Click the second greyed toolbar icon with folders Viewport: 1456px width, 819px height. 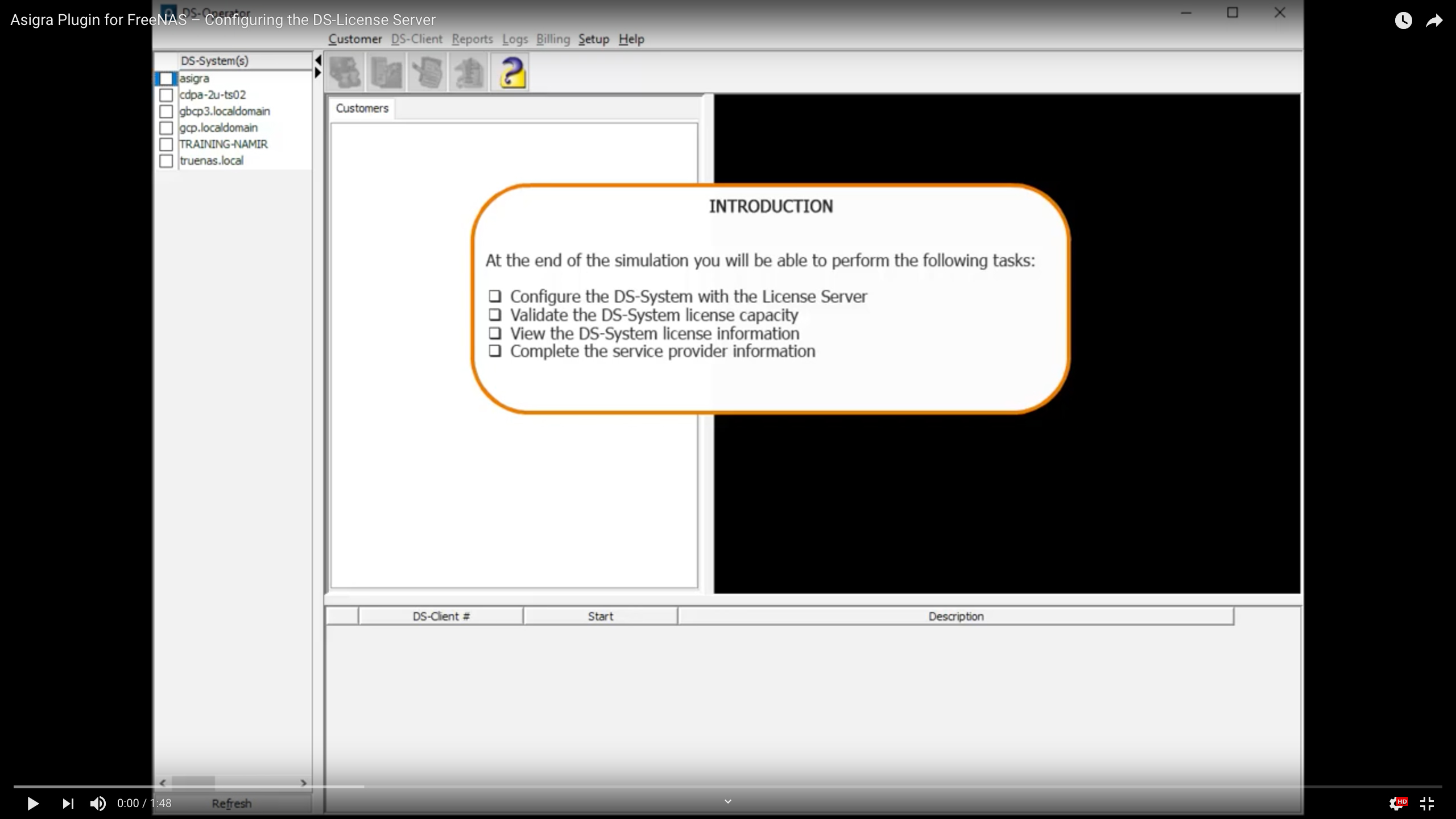tap(386, 72)
